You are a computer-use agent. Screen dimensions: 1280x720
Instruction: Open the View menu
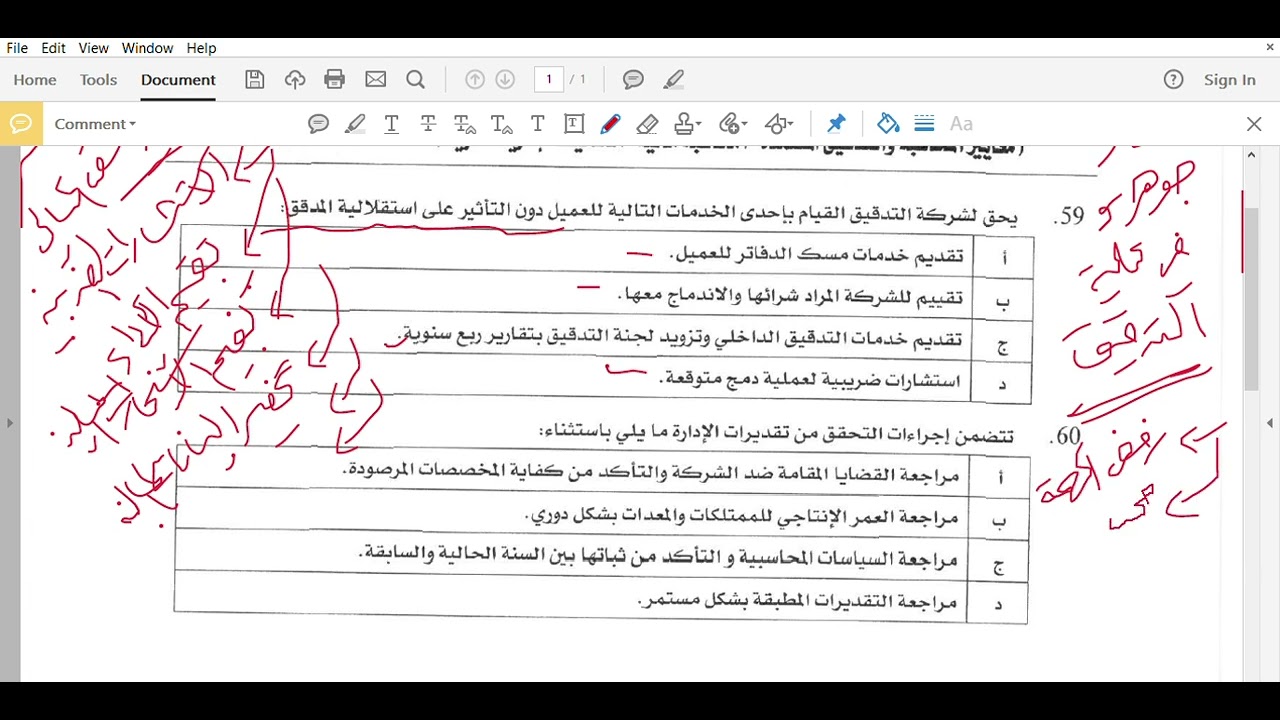coord(93,48)
